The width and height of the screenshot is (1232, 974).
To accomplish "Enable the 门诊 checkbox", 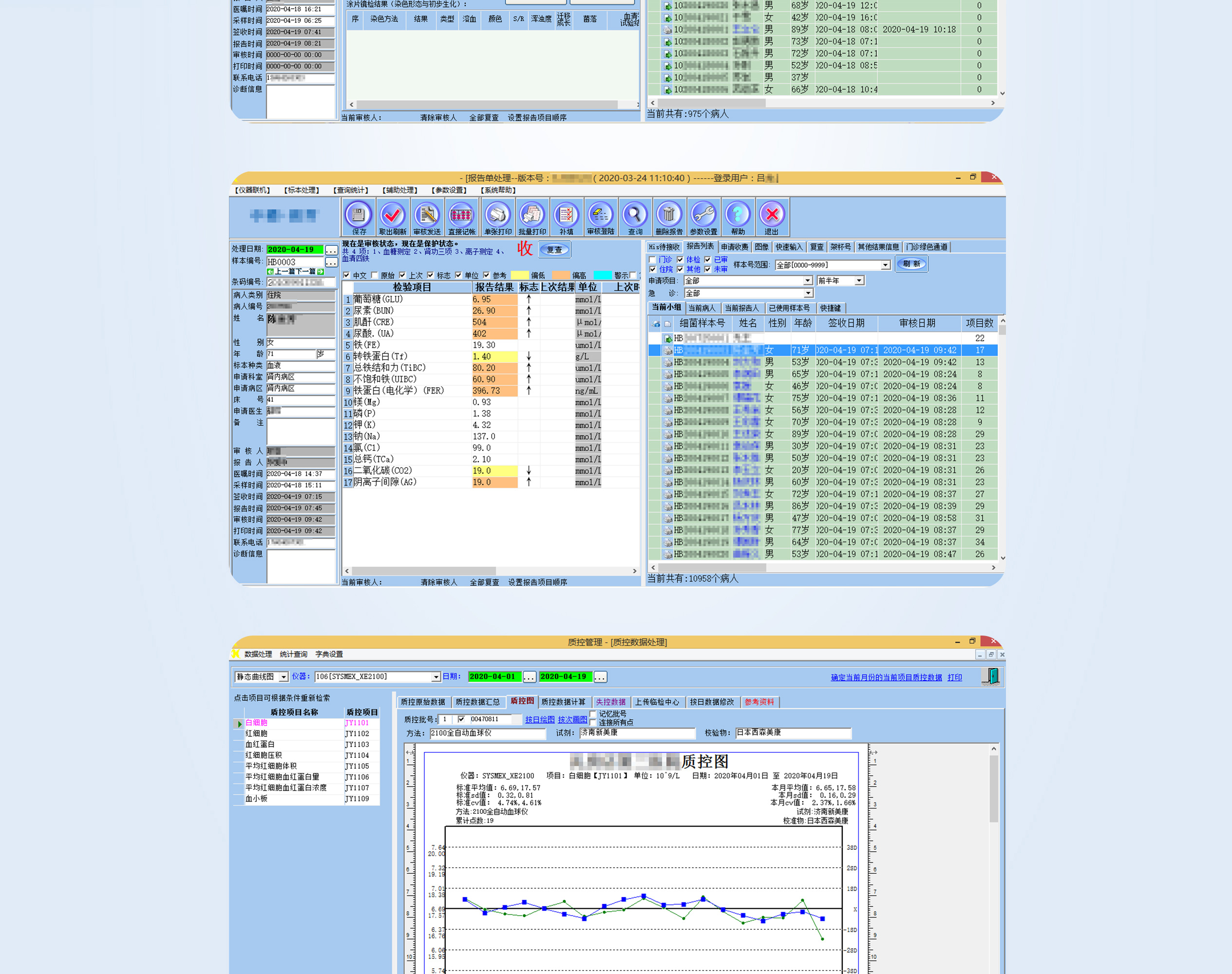I will click(x=652, y=260).
